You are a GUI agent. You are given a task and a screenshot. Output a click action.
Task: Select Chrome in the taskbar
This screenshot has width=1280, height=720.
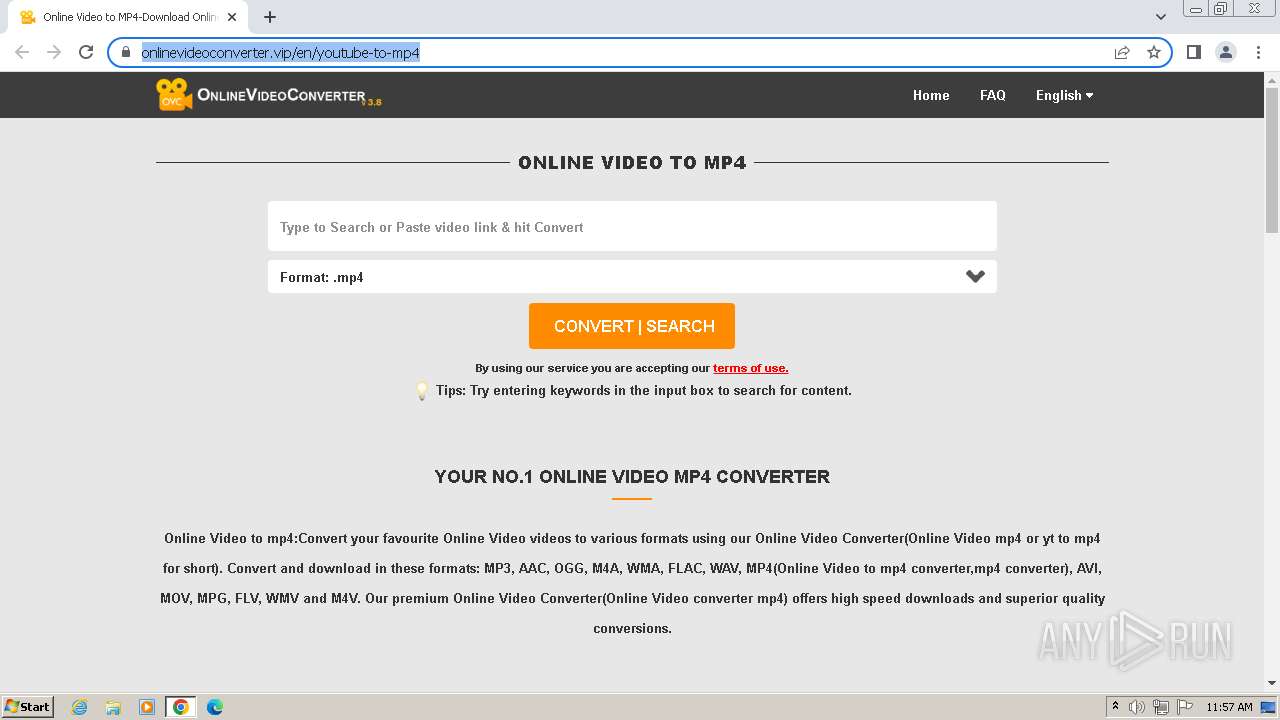(x=180, y=707)
